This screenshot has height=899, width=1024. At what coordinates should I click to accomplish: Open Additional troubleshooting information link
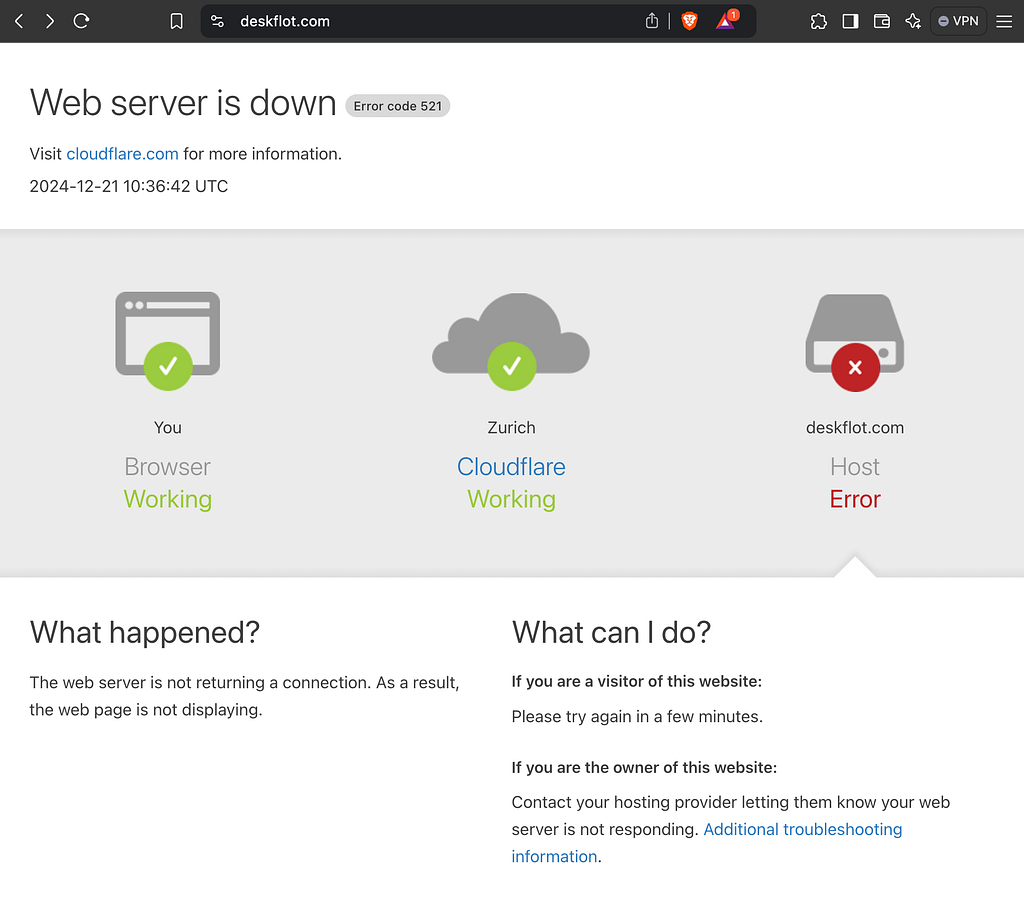tap(707, 843)
